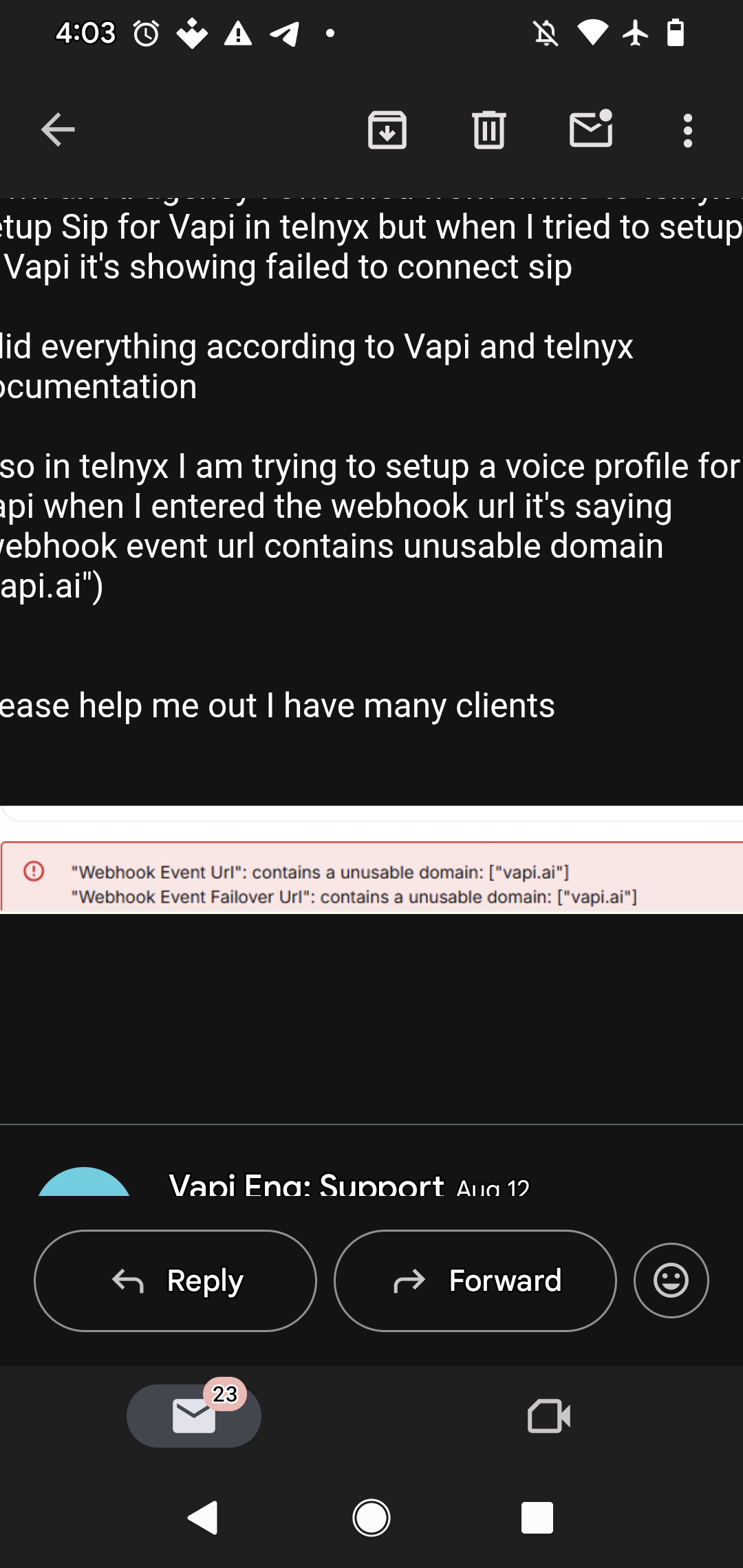Mark the conversation as unread

590,131
